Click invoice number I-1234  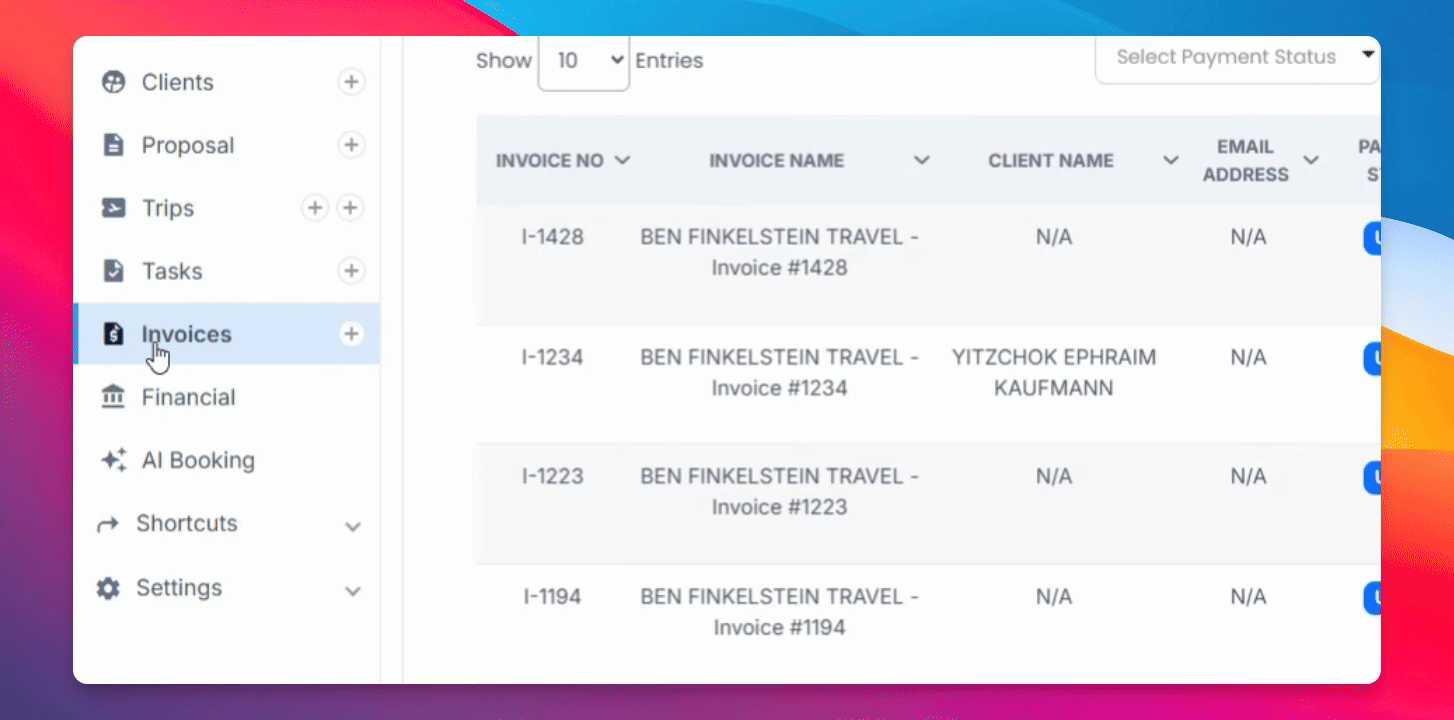point(552,357)
